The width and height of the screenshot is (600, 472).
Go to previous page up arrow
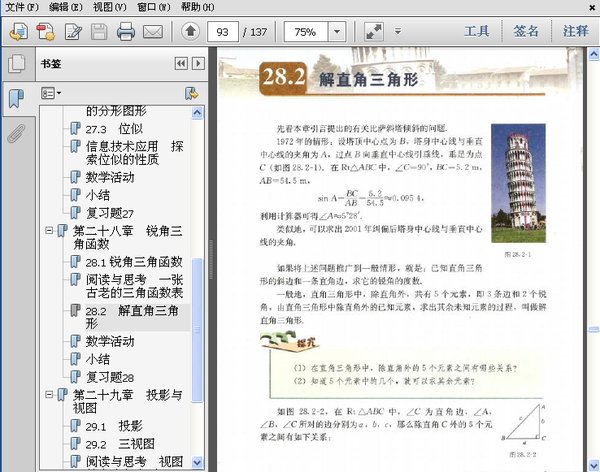pos(190,31)
